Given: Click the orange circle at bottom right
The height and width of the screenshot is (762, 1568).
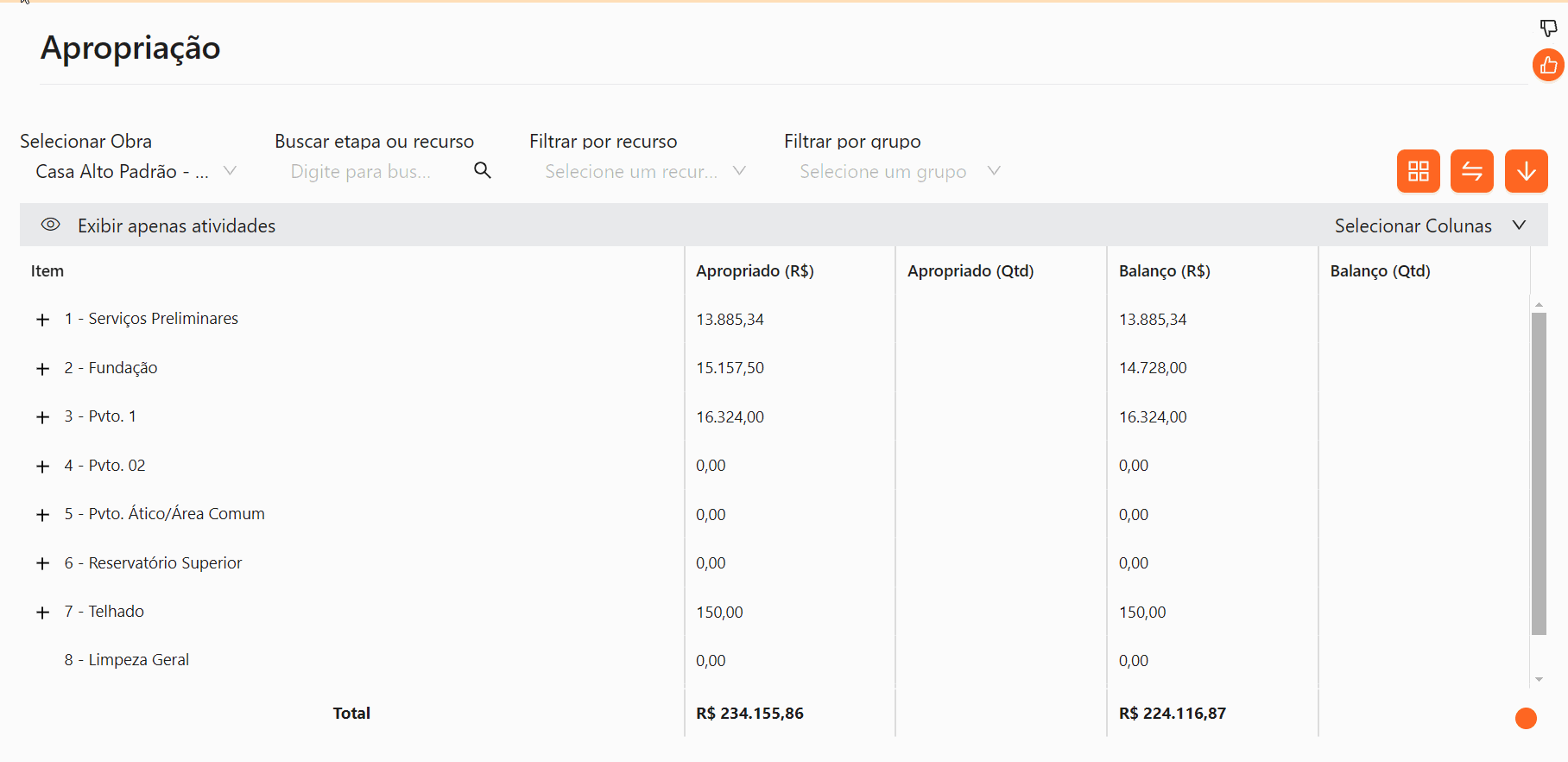Looking at the screenshot, I should [x=1526, y=718].
